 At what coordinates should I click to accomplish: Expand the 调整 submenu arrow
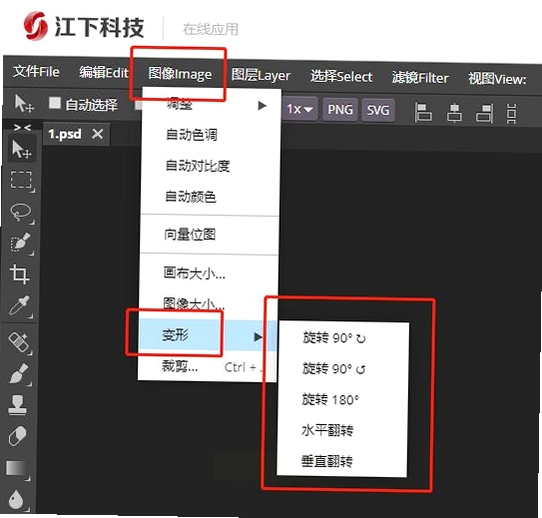pyautogui.click(x=262, y=105)
